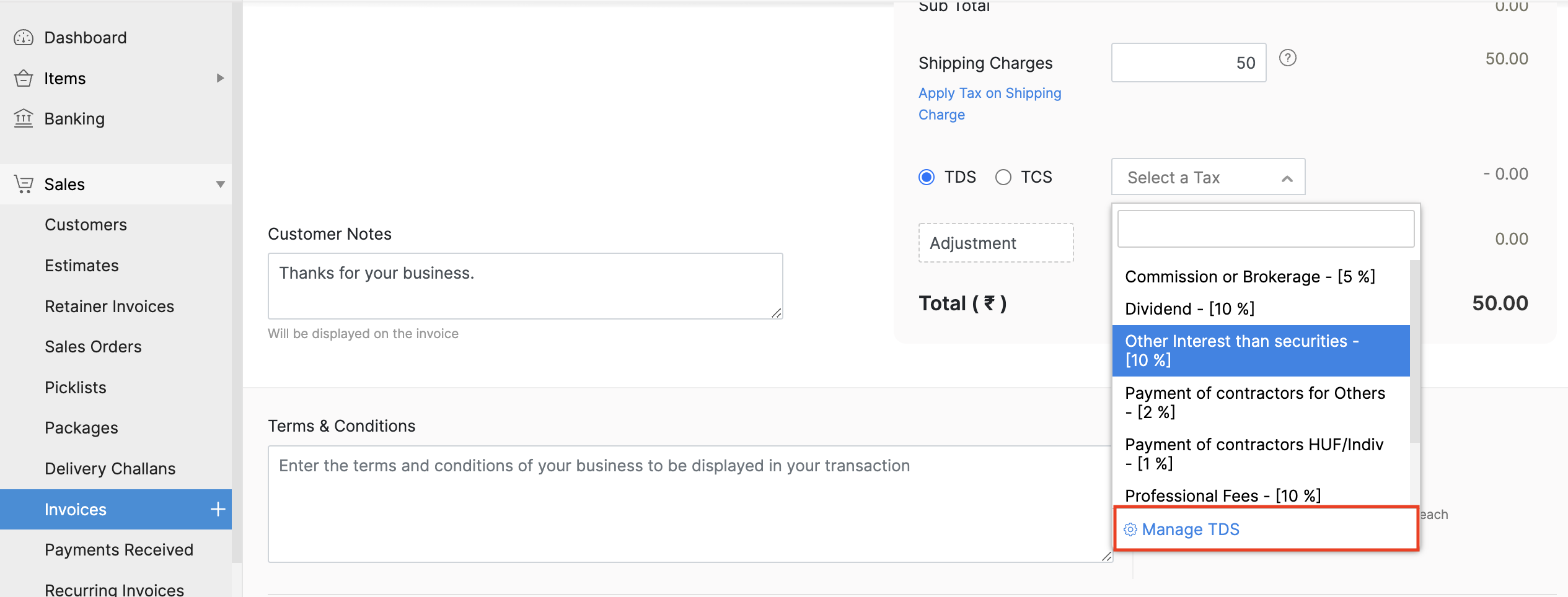Select the TCS radio button
Screen dimensions: 1568x597
click(1003, 177)
